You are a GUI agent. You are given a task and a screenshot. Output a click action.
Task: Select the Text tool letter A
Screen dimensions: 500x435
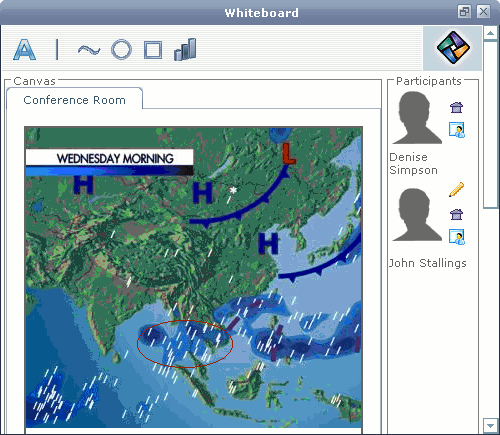25,49
